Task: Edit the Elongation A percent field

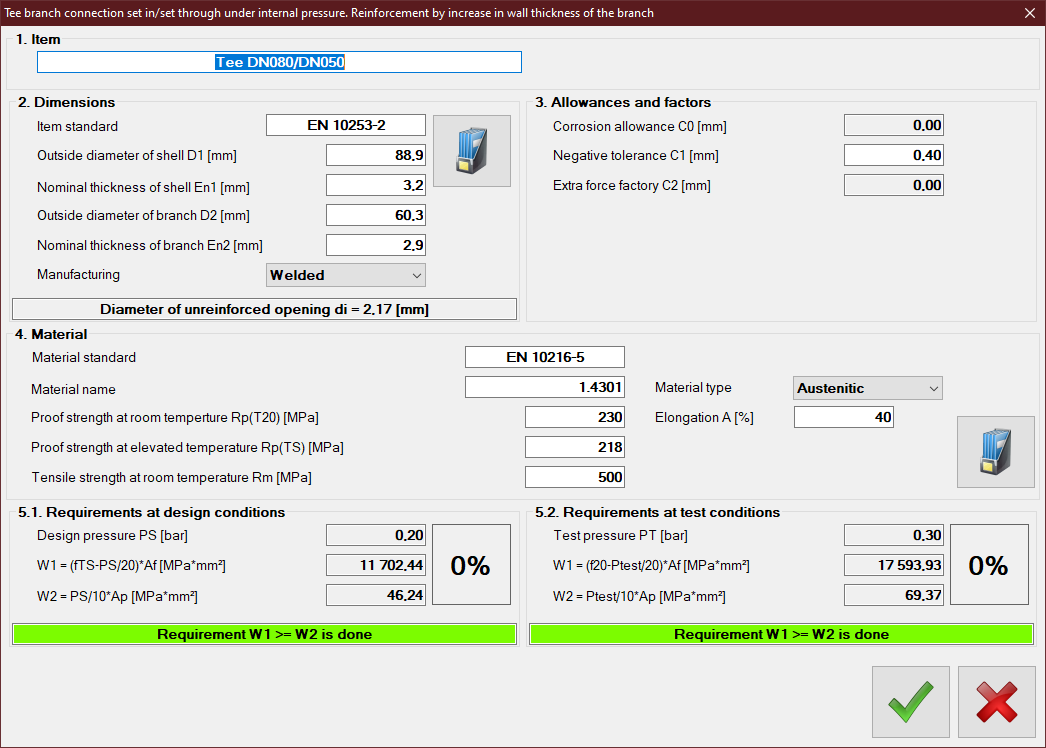Action: click(843, 418)
